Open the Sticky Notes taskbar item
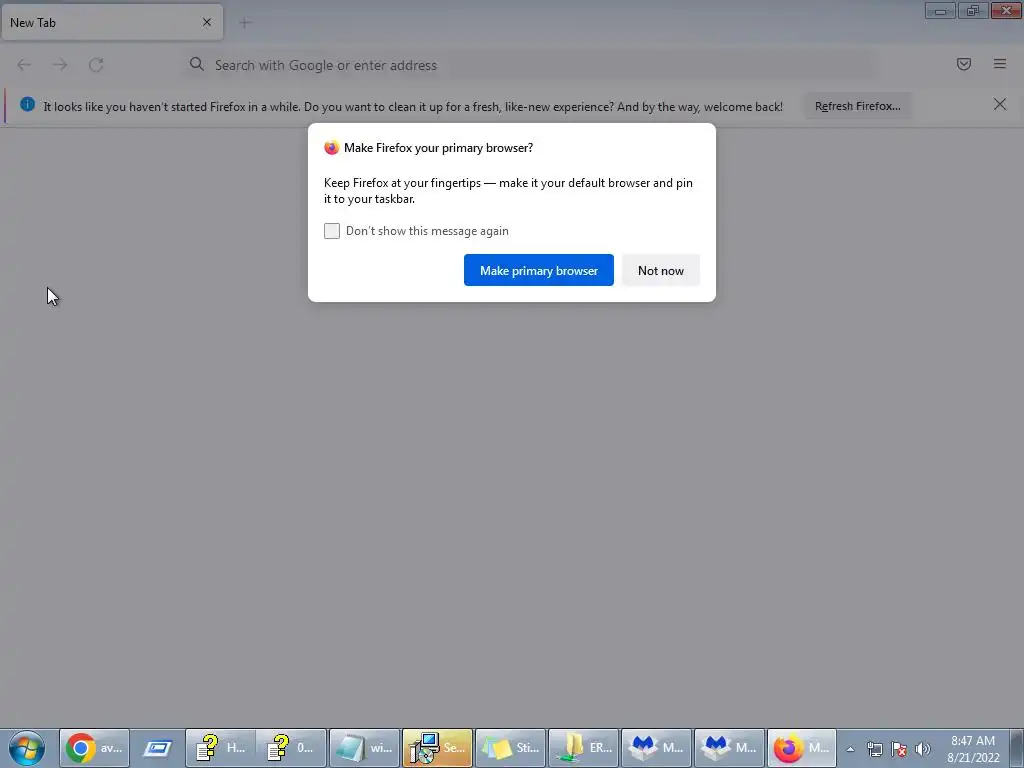This screenshot has height=768, width=1024. (x=510, y=748)
